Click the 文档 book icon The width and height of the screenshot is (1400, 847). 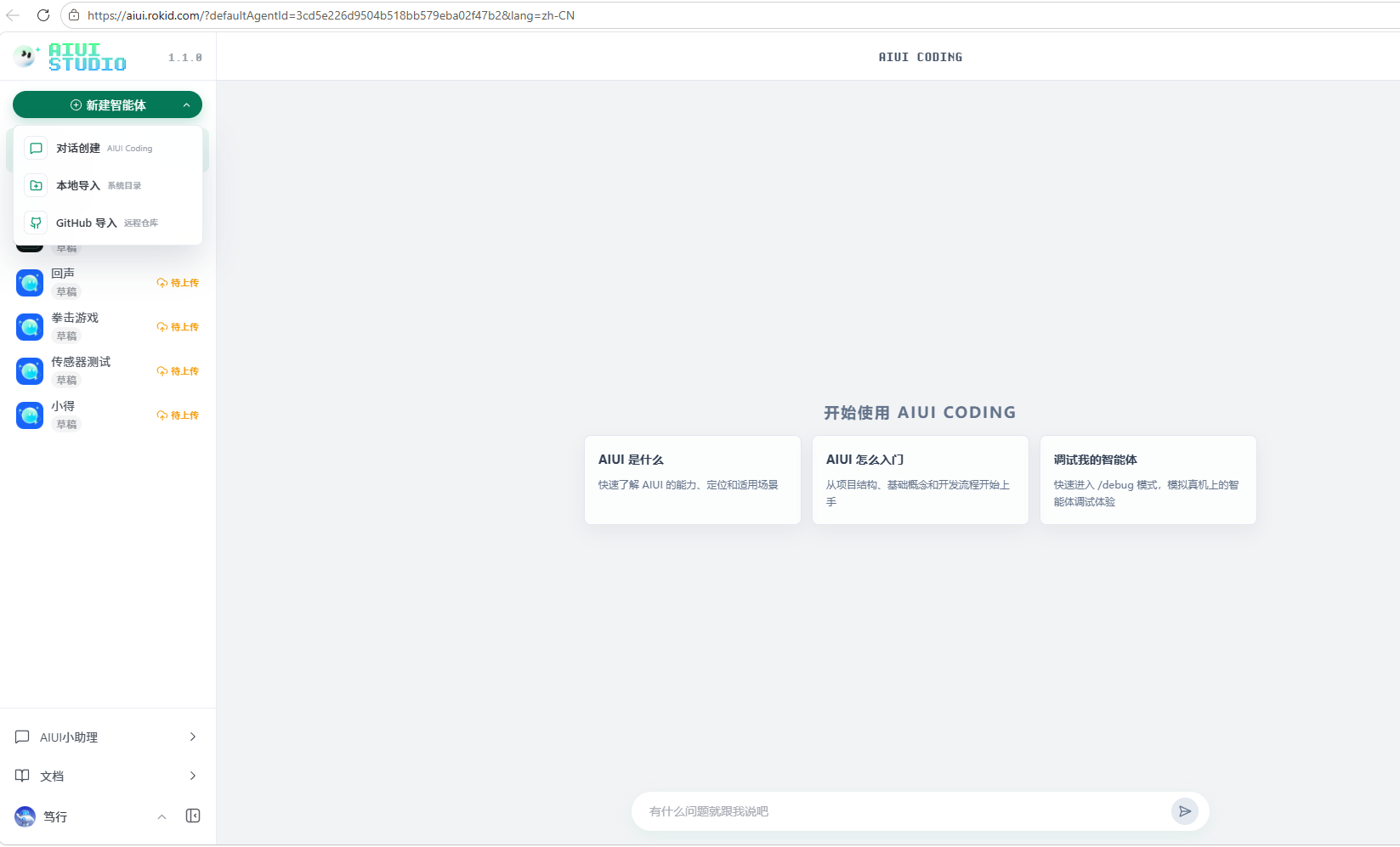23,776
